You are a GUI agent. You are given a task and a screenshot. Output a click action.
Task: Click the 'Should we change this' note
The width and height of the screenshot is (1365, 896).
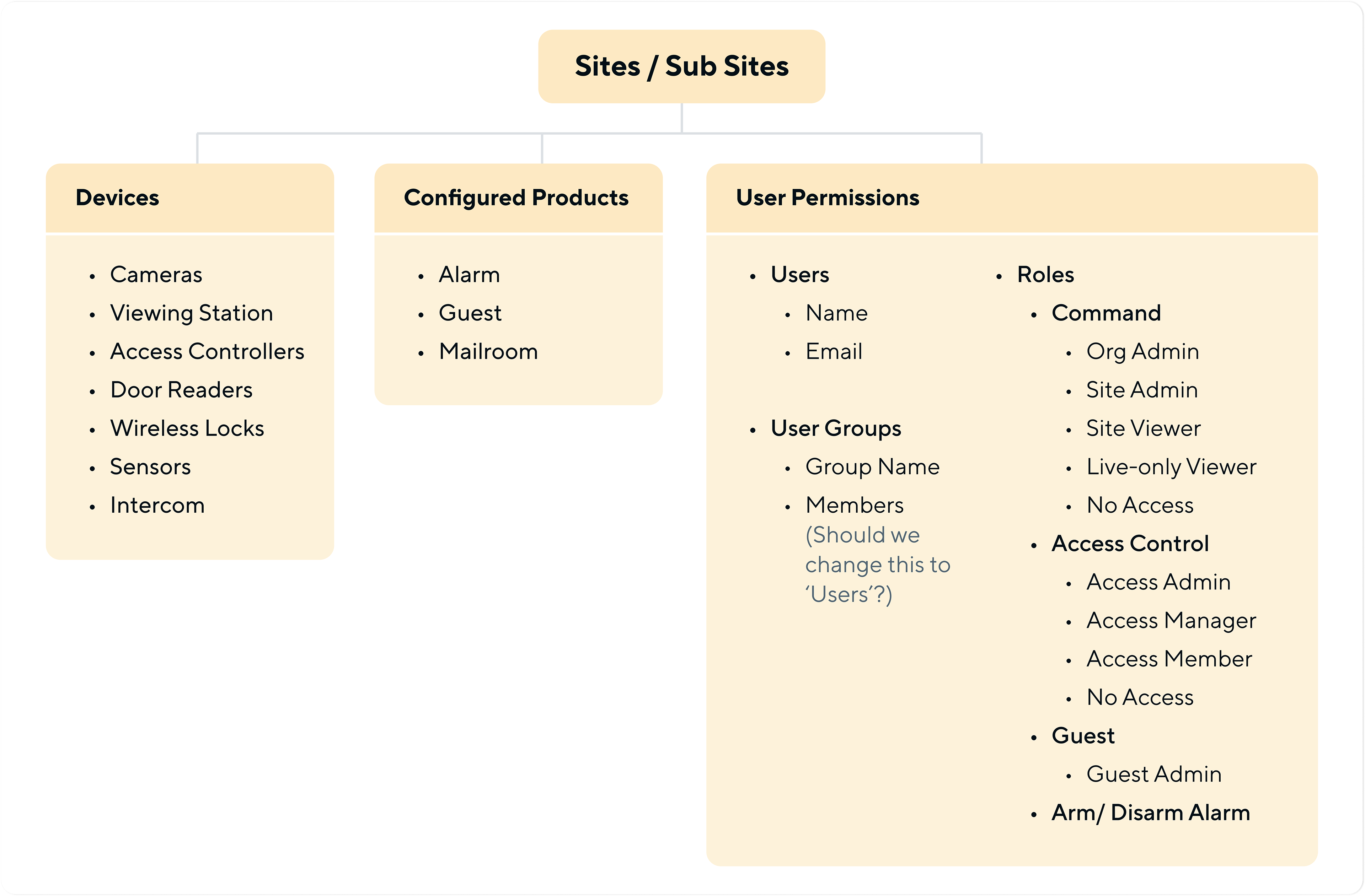pos(877,565)
